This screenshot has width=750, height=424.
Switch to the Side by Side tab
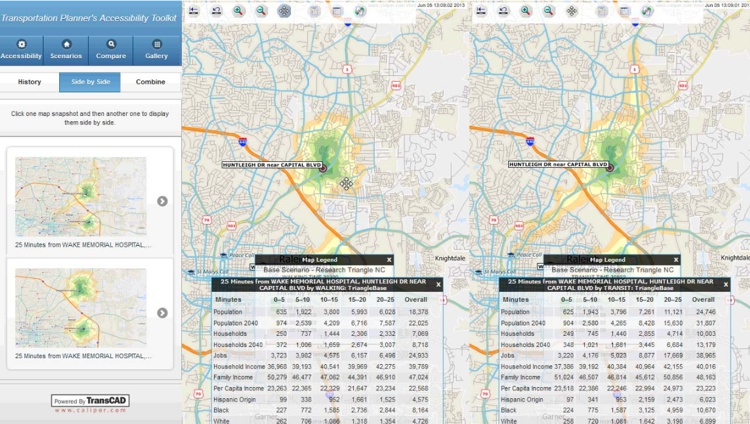click(x=90, y=82)
